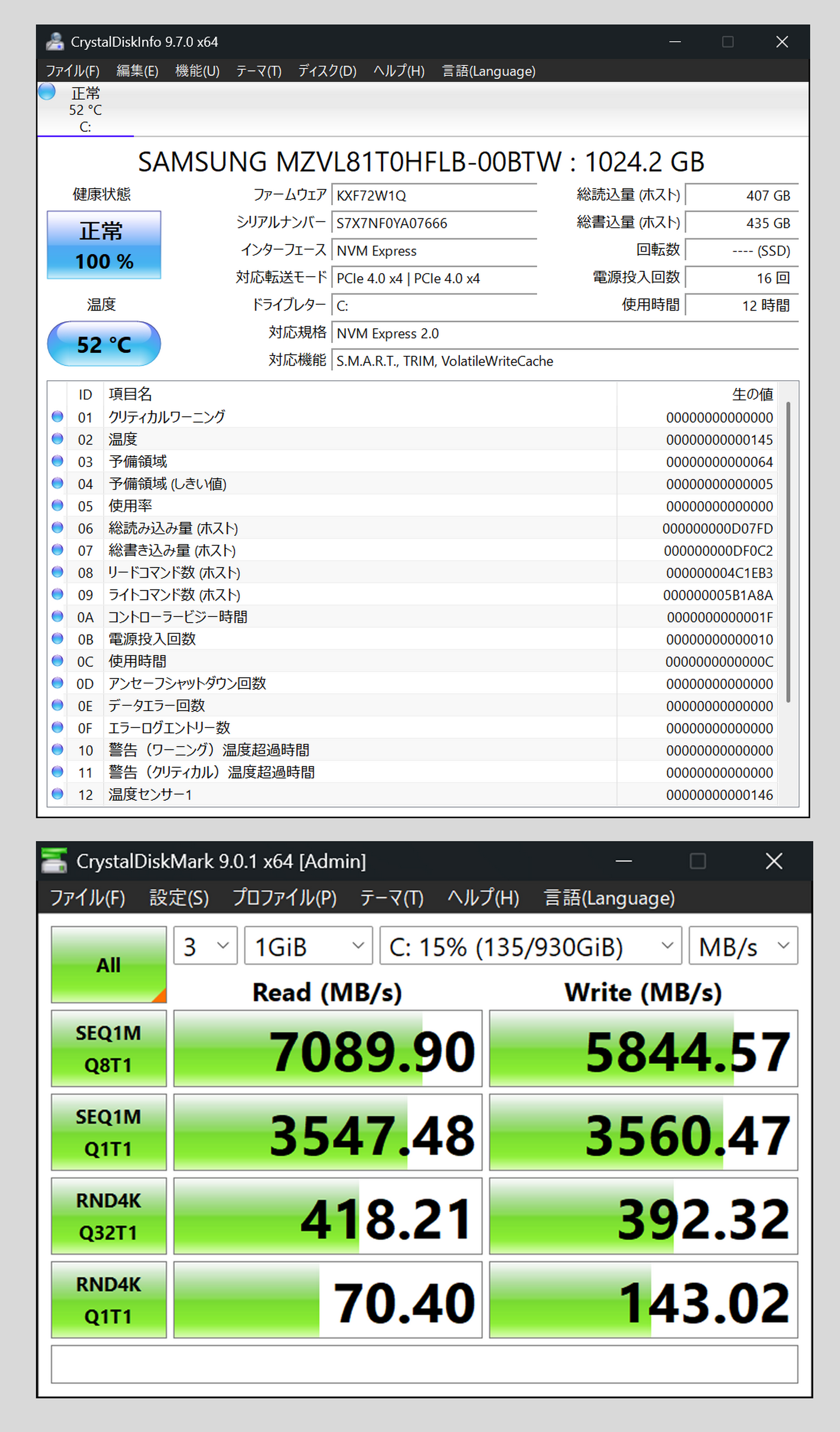840x1432 pixels.
Task: Click the status dot for power-on count row 0B
Action: (x=57, y=638)
